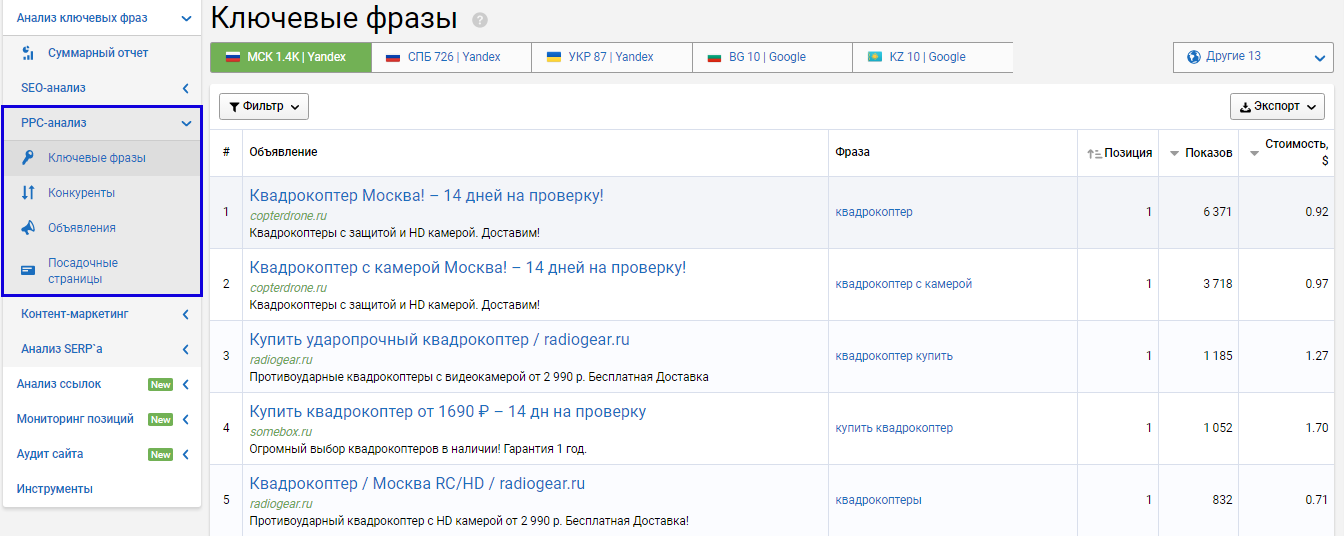The height and width of the screenshot is (536, 1344).
Task: Click the globe icon in Другие 13
Action: click(x=1193, y=57)
